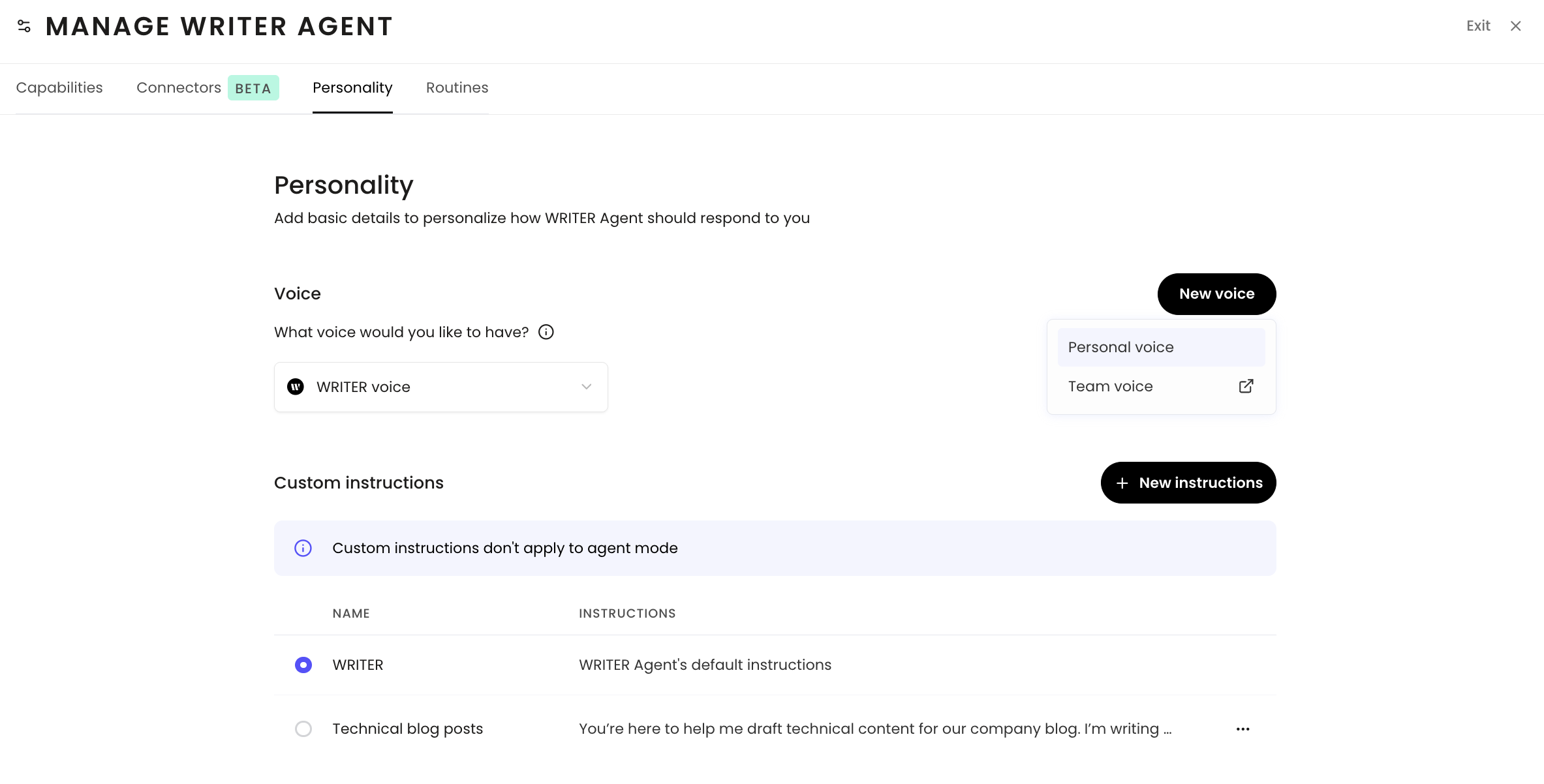
Task: Open the Connectors tab
Action: click(178, 87)
